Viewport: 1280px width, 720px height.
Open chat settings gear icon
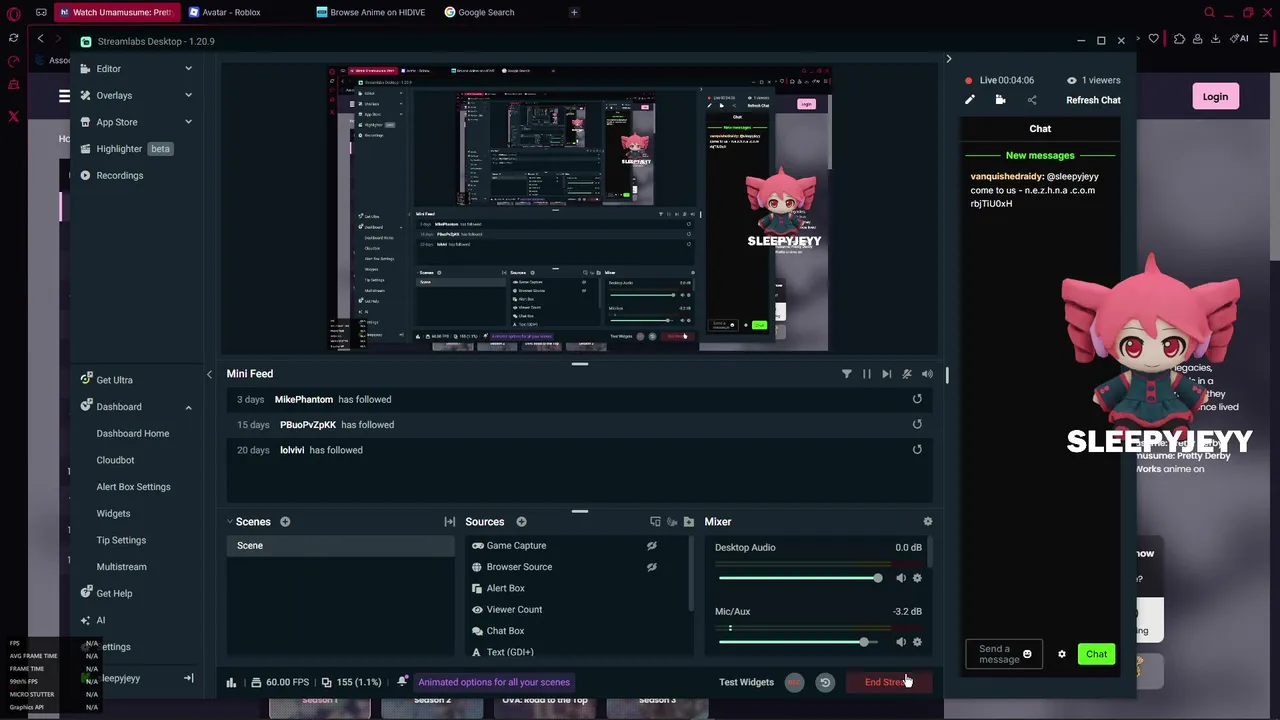tap(1062, 654)
